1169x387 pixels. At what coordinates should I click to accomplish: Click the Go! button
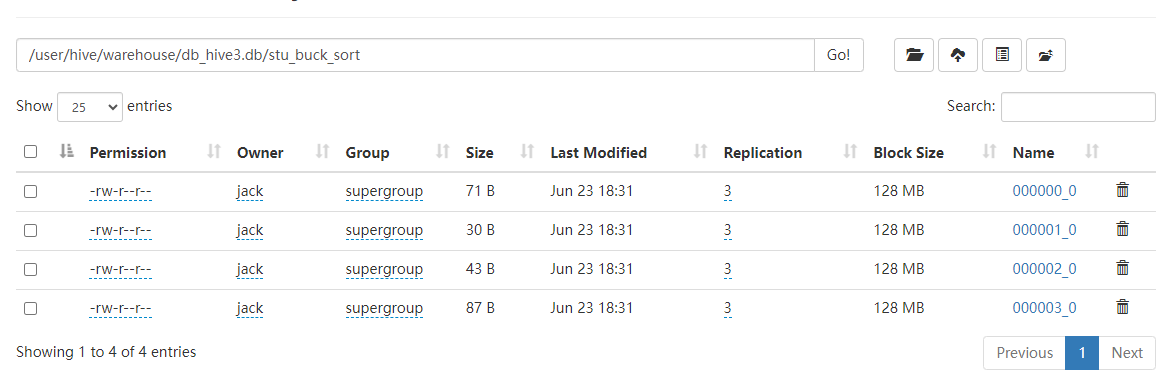pos(839,55)
